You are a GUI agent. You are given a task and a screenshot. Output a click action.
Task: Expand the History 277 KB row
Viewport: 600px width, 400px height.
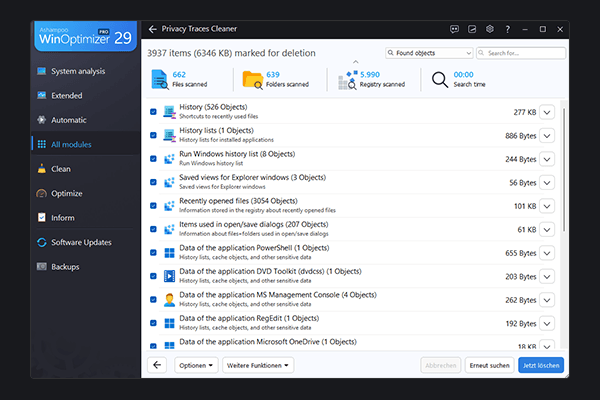point(547,113)
